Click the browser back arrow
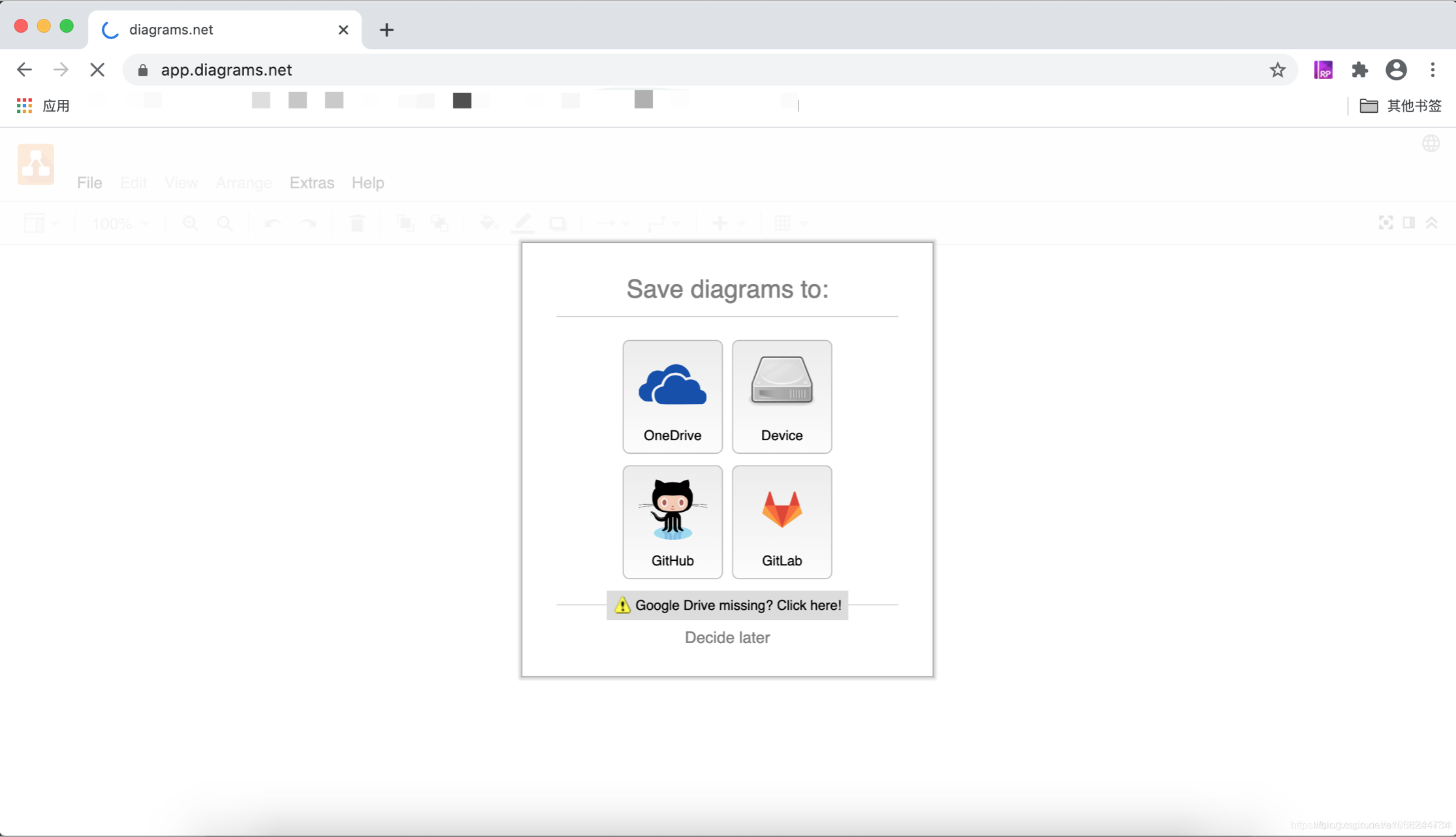Image resolution: width=1456 pixels, height=837 pixels. [24, 70]
